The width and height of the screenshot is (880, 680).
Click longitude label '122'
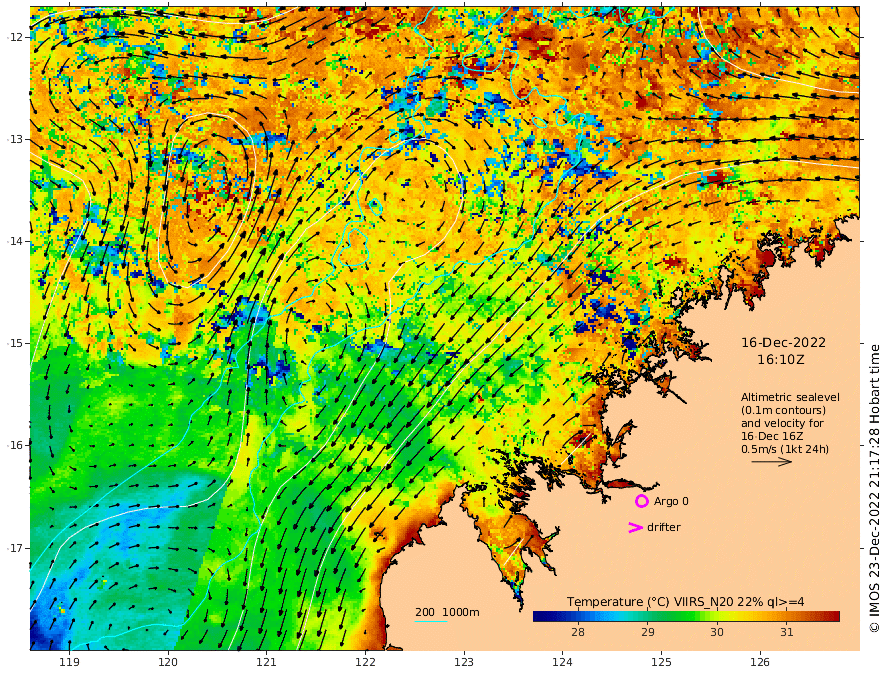pos(365,663)
